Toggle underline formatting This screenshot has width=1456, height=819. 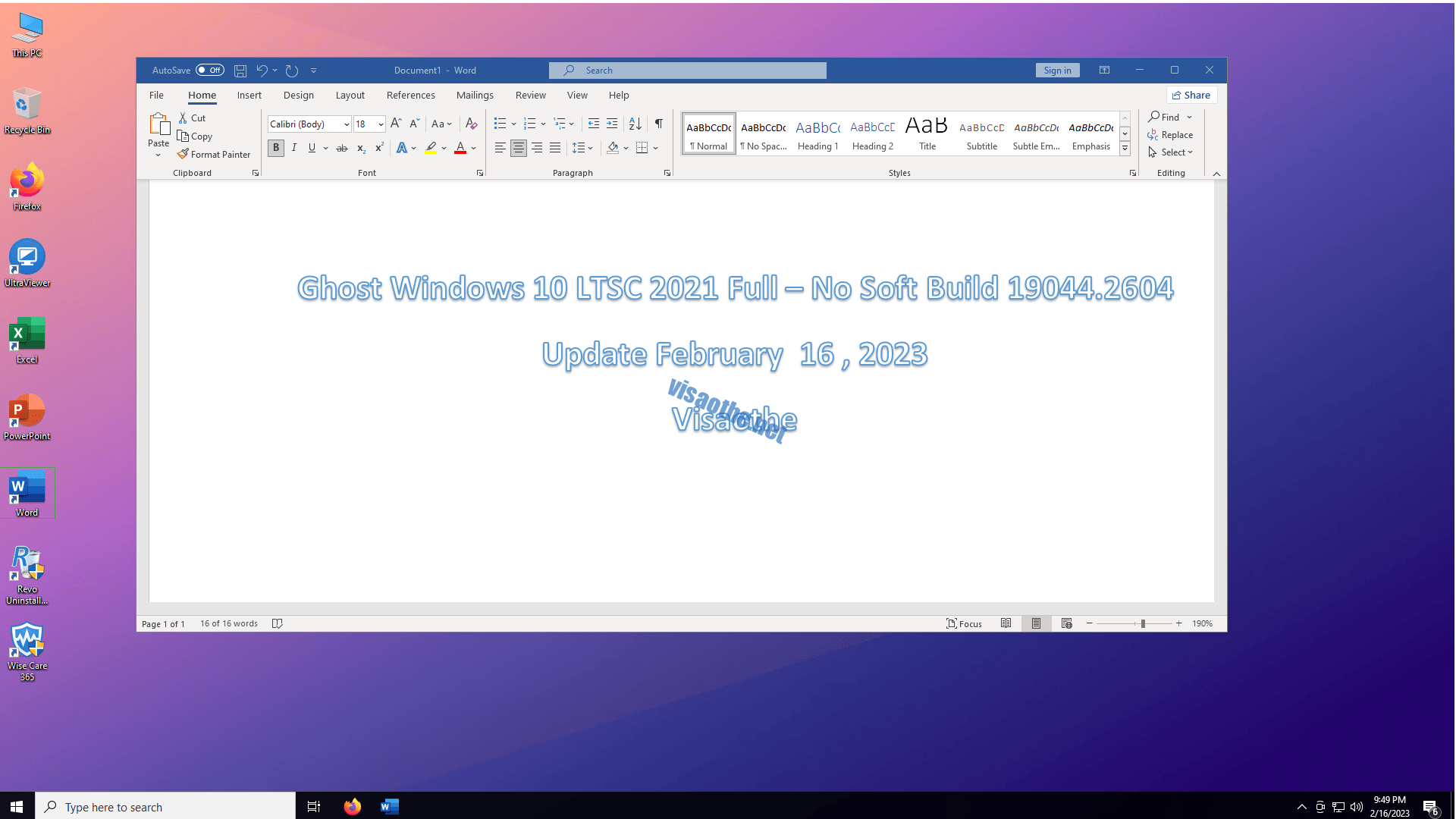[312, 148]
